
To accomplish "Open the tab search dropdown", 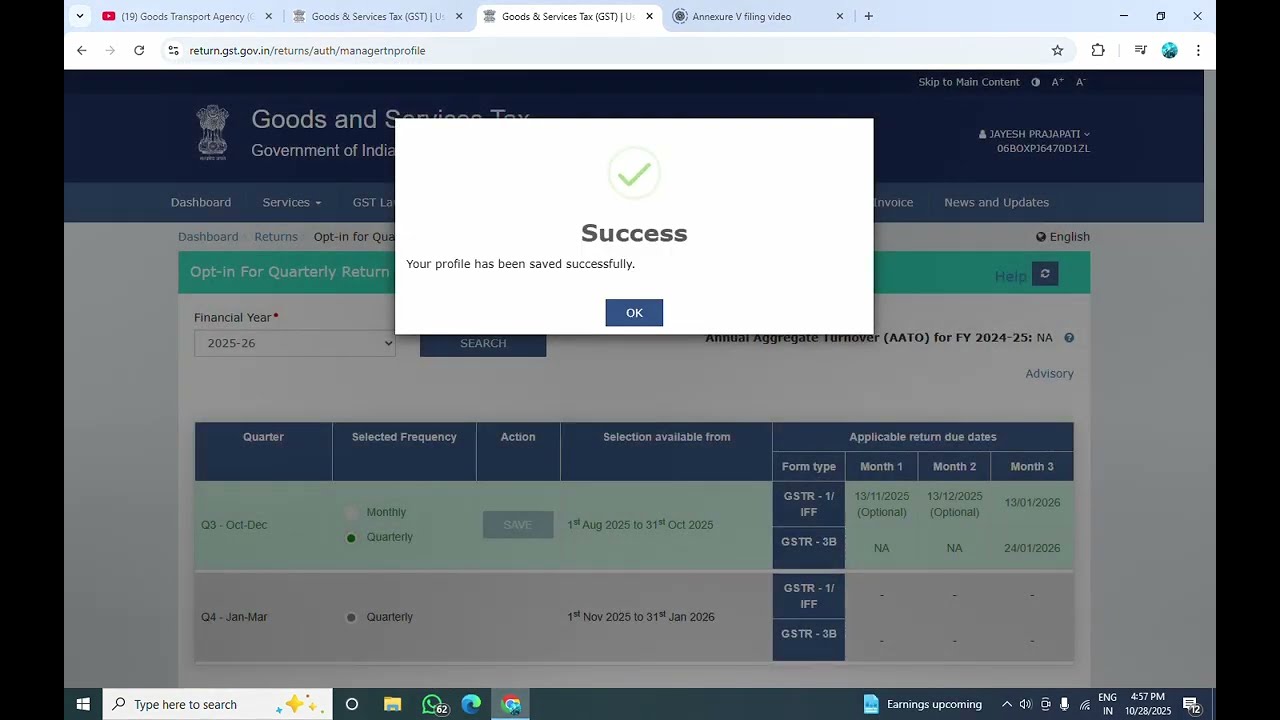I will [x=80, y=16].
